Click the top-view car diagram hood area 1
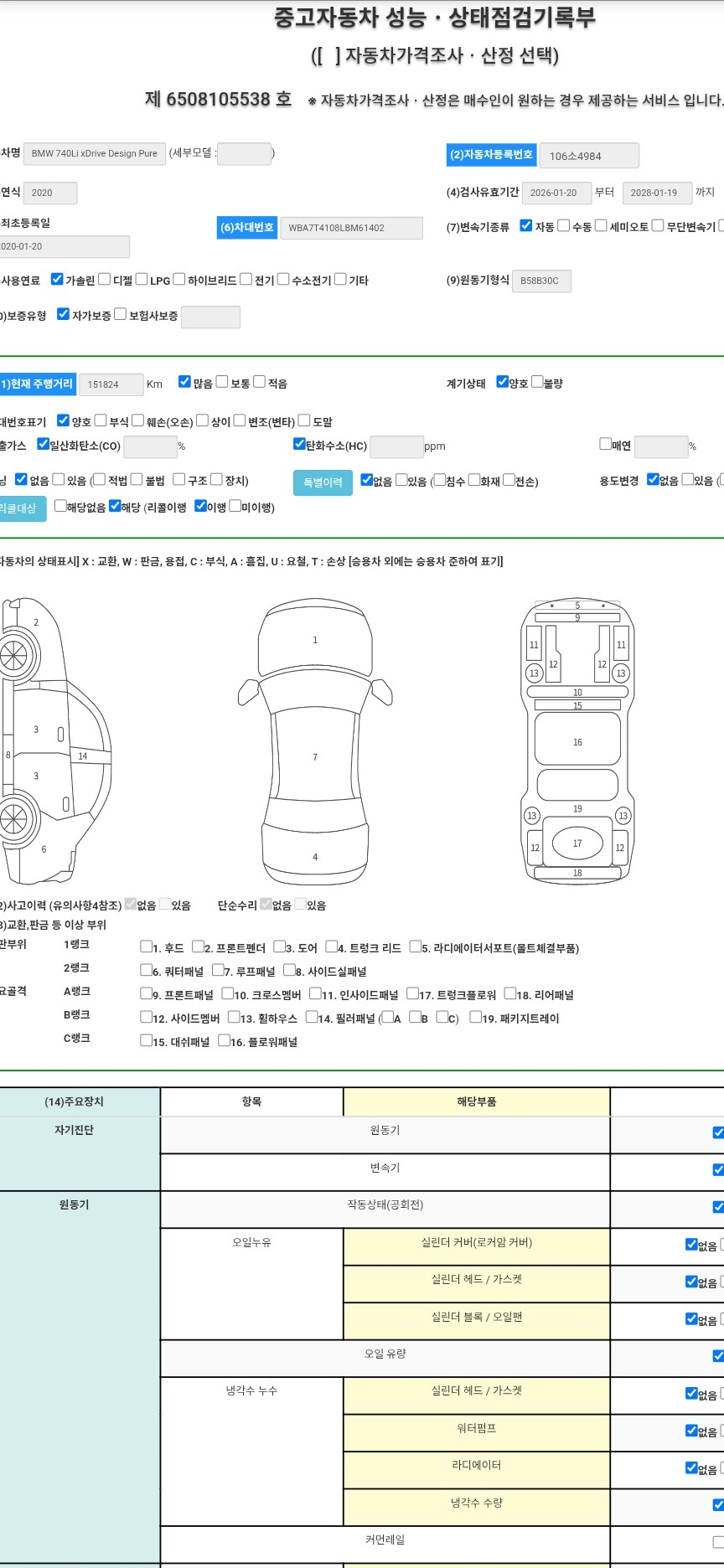 [x=315, y=640]
